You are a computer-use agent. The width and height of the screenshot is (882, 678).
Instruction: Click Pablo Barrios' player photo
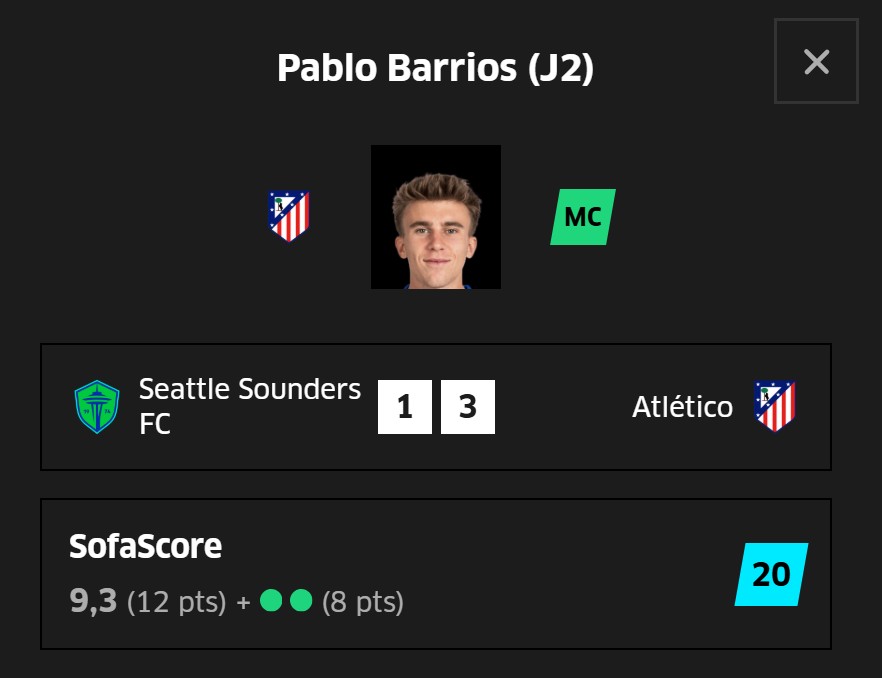[x=436, y=217]
